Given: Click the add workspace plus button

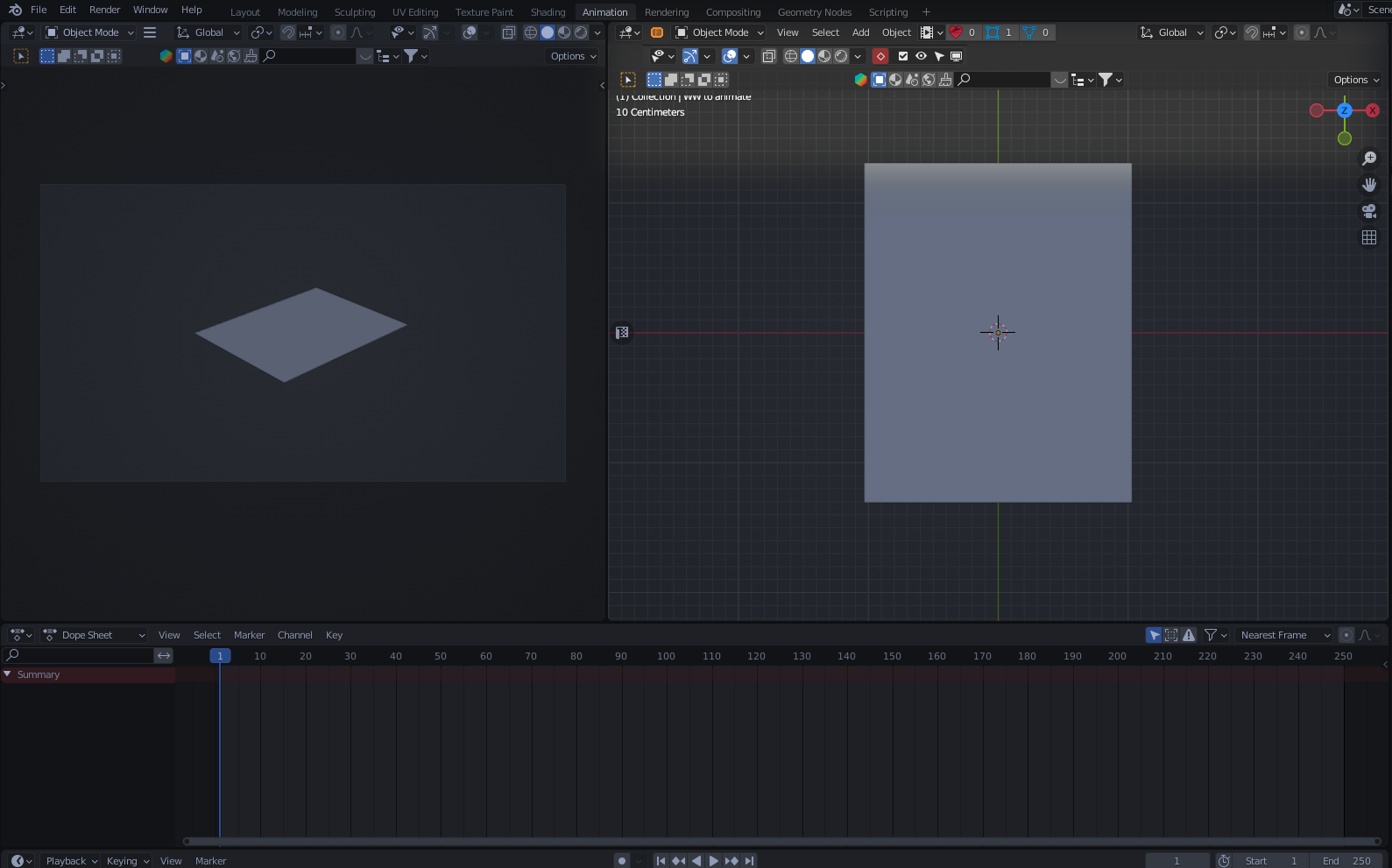Looking at the screenshot, I should [x=926, y=12].
